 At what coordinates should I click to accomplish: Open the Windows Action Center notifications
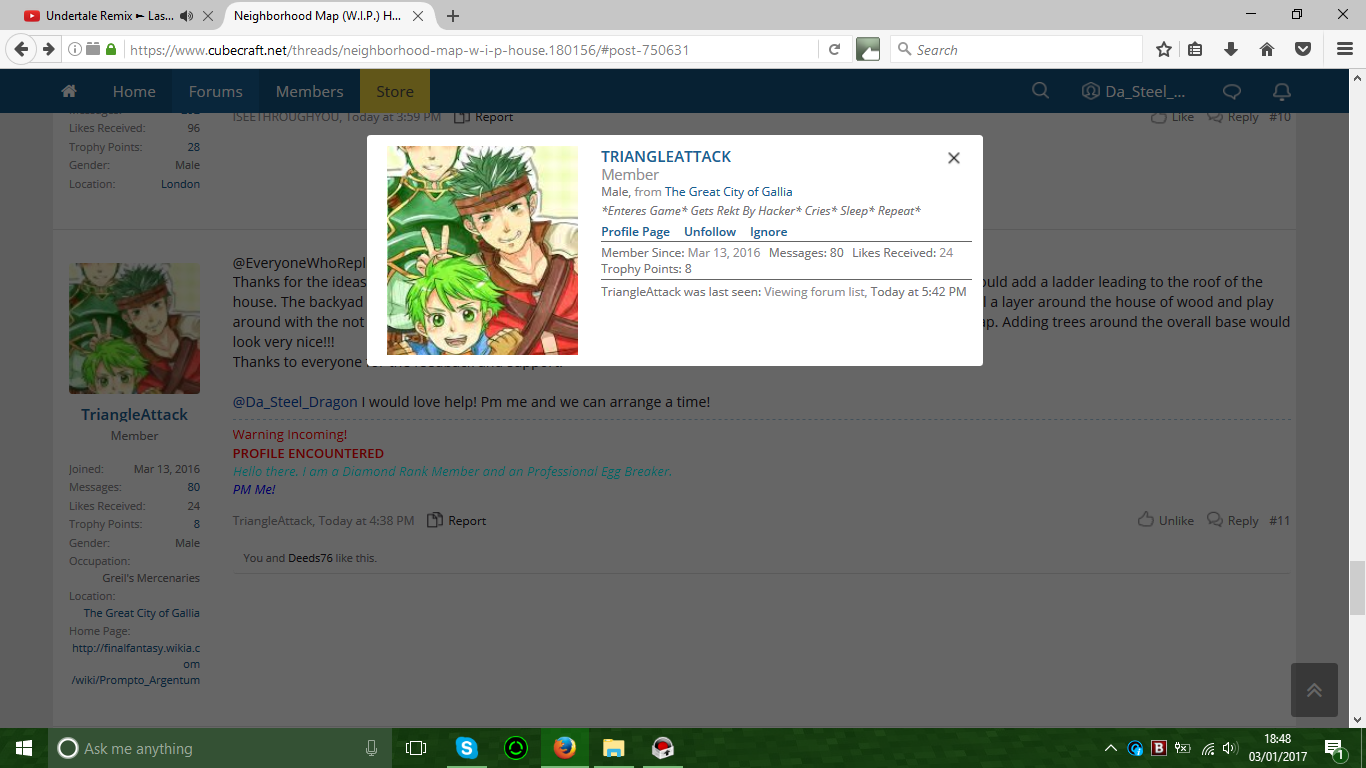pos(1334,748)
